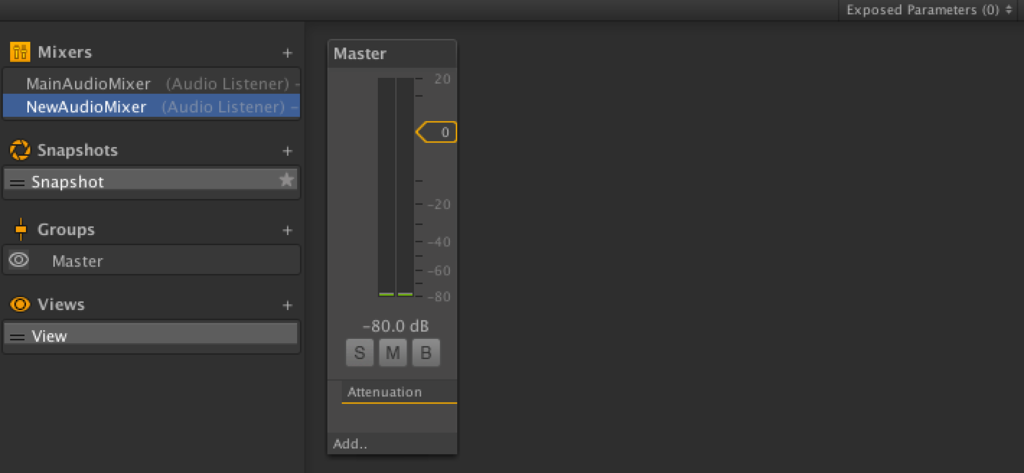This screenshot has width=1024, height=473.
Task: Click the Master volume fader handle at 0
Action: tap(437, 132)
